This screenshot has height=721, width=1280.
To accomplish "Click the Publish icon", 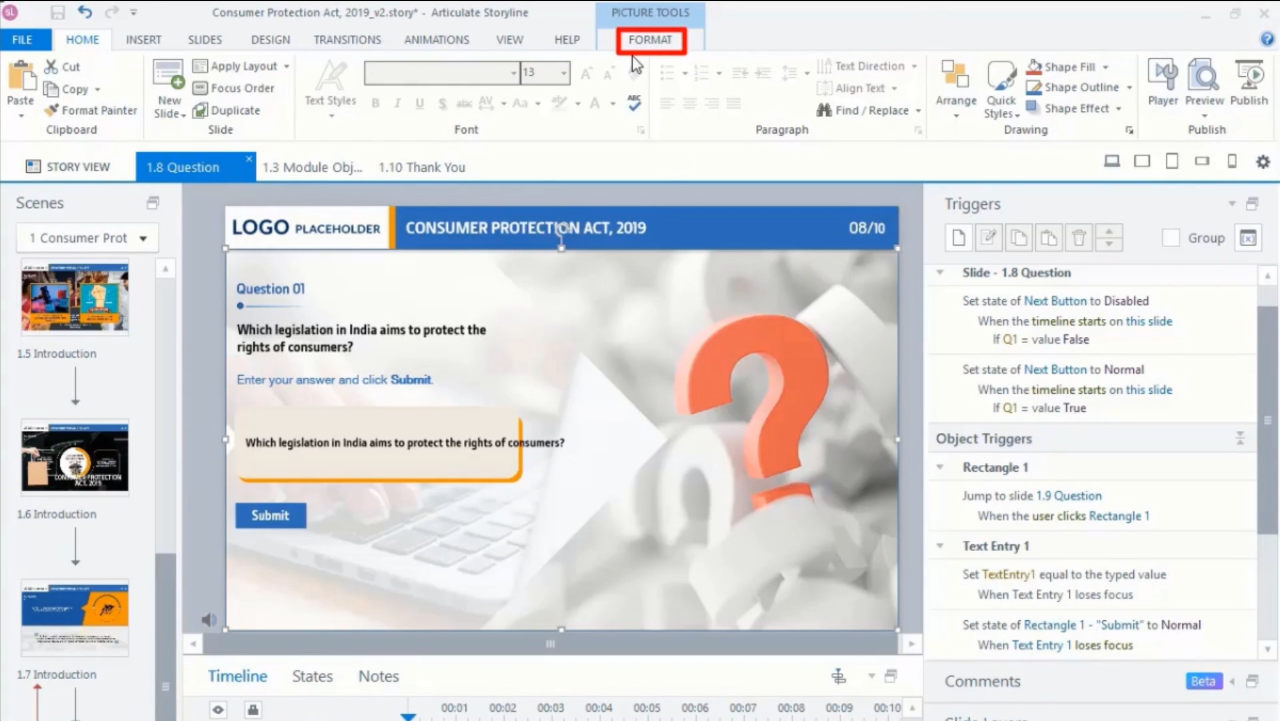I will point(1249,76).
